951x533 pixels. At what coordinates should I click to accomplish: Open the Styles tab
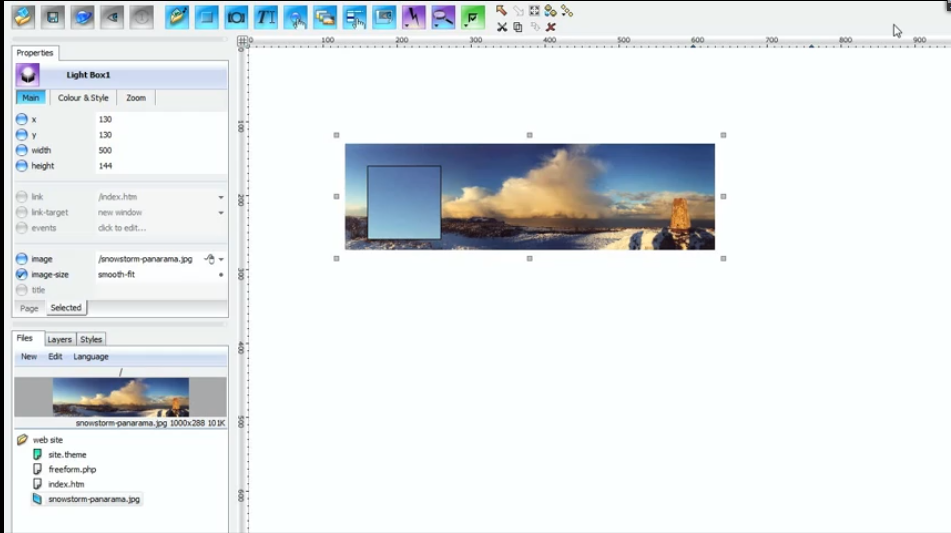click(x=91, y=340)
